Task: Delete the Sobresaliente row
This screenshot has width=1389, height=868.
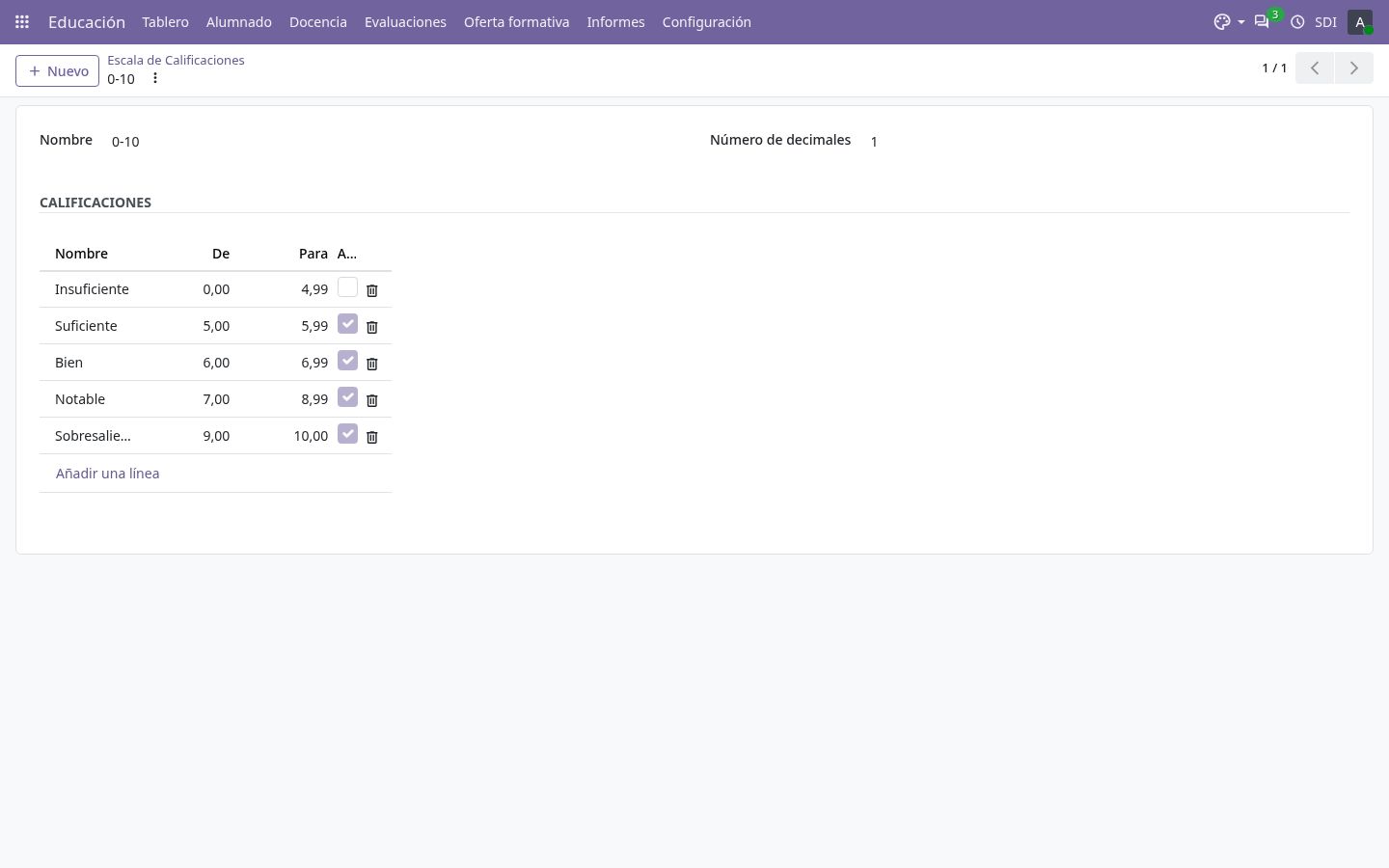Action: coord(372,437)
